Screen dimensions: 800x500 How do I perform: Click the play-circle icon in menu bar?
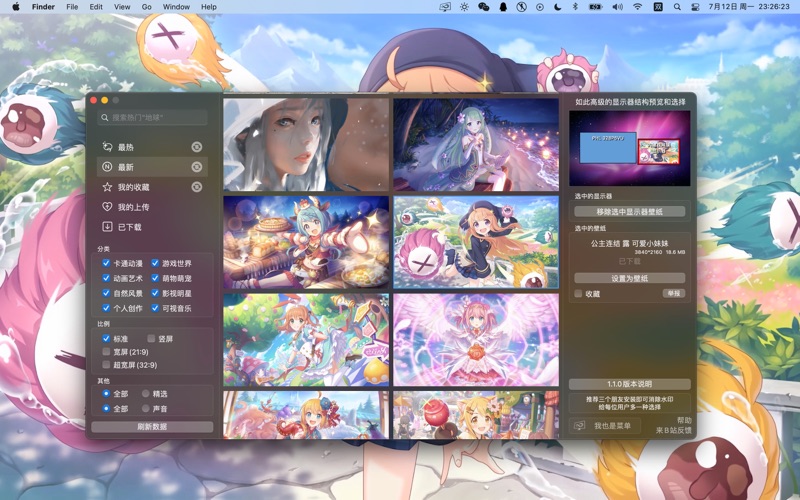tap(540, 7)
